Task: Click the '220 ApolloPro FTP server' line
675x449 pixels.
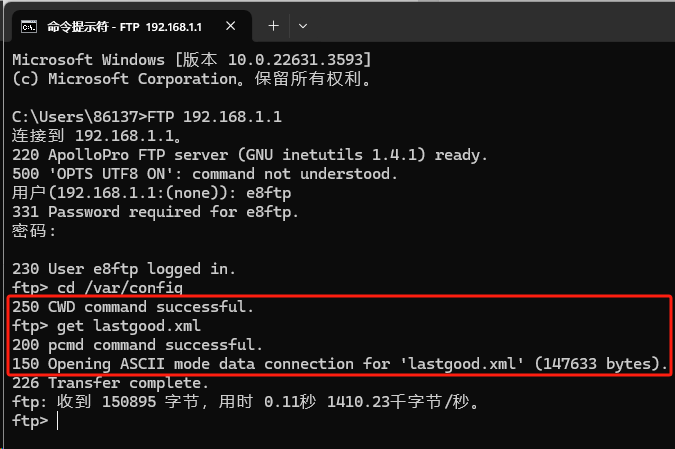Action: point(250,155)
